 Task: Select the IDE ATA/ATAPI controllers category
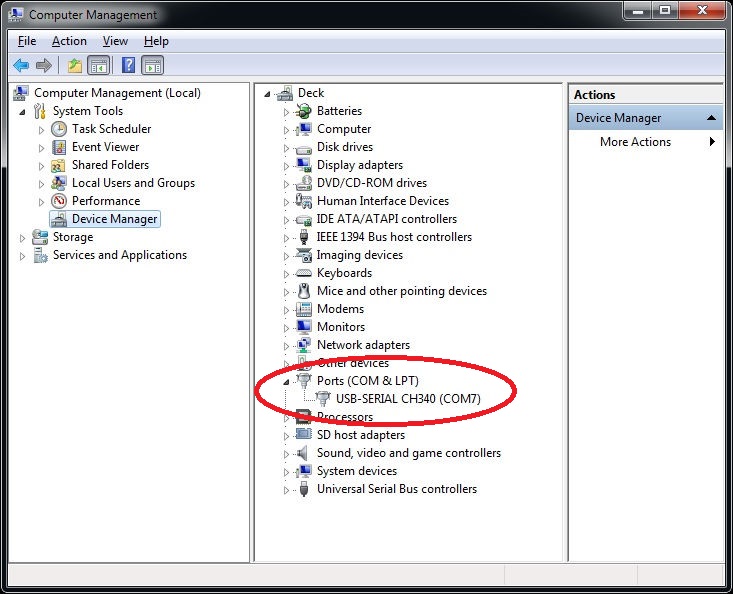coord(387,219)
